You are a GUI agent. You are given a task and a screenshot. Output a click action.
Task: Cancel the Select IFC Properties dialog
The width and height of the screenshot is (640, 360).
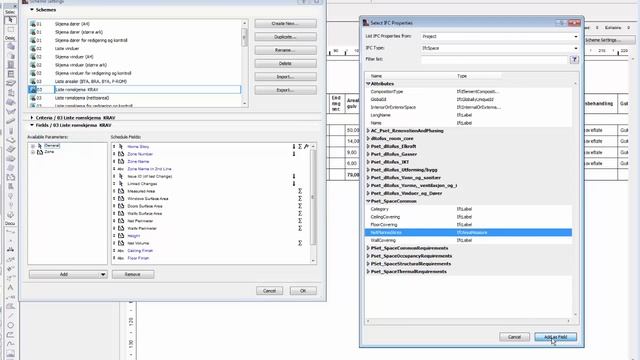(514, 337)
